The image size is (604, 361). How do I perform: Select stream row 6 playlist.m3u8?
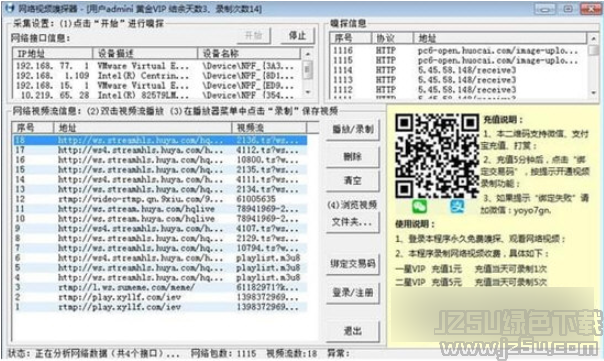click(x=160, y=258)
